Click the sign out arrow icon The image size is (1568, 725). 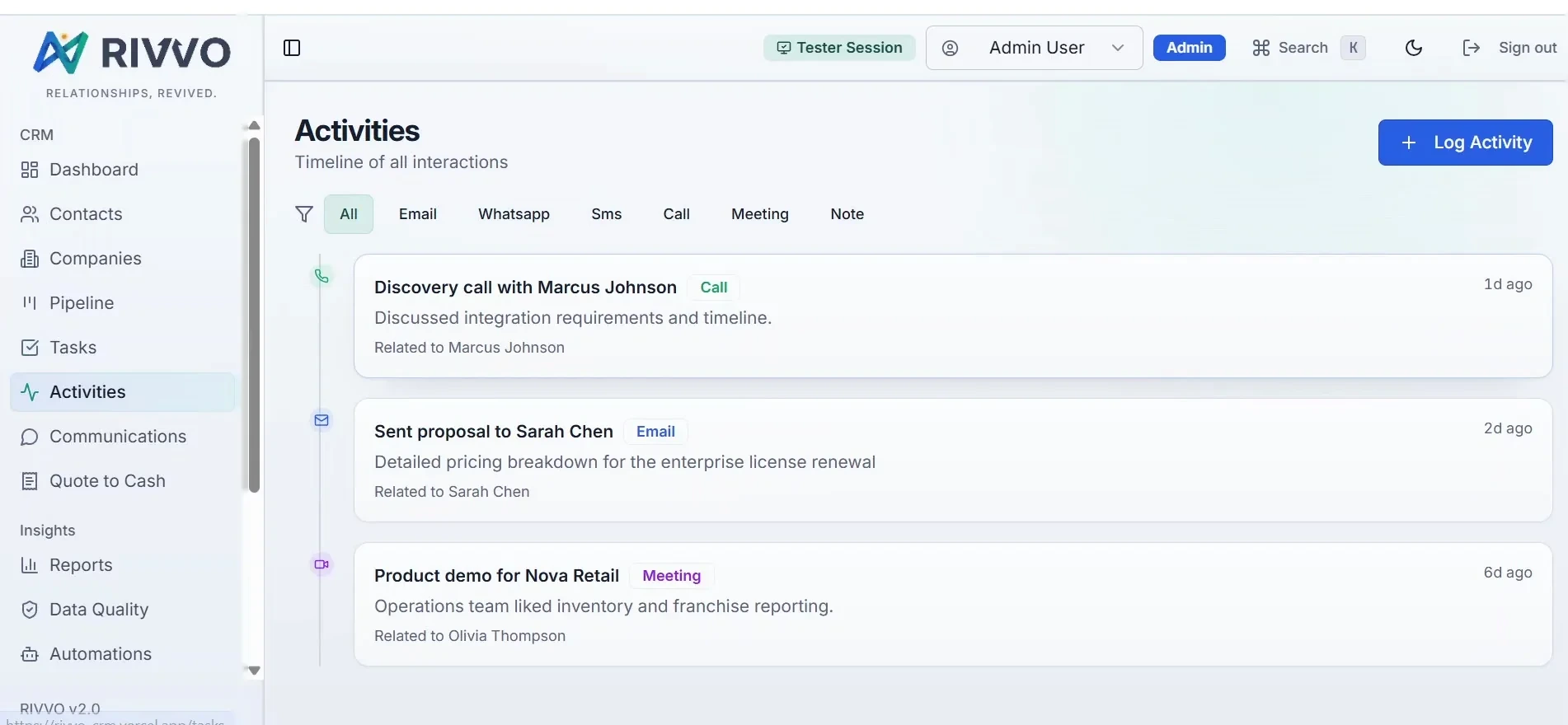1472,48
